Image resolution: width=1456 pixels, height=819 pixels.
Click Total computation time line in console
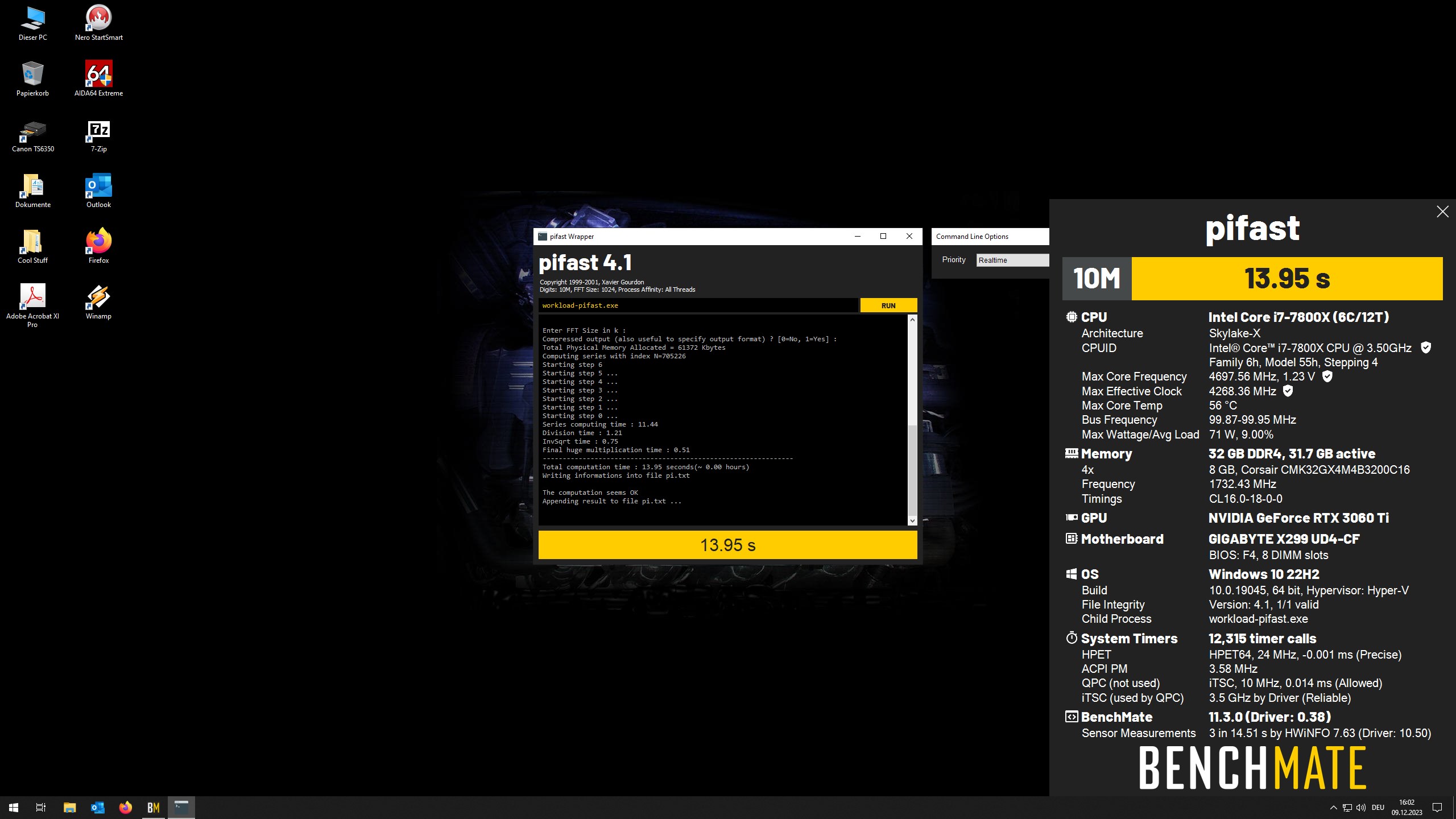pyautogui.click(x=646, y=467)
